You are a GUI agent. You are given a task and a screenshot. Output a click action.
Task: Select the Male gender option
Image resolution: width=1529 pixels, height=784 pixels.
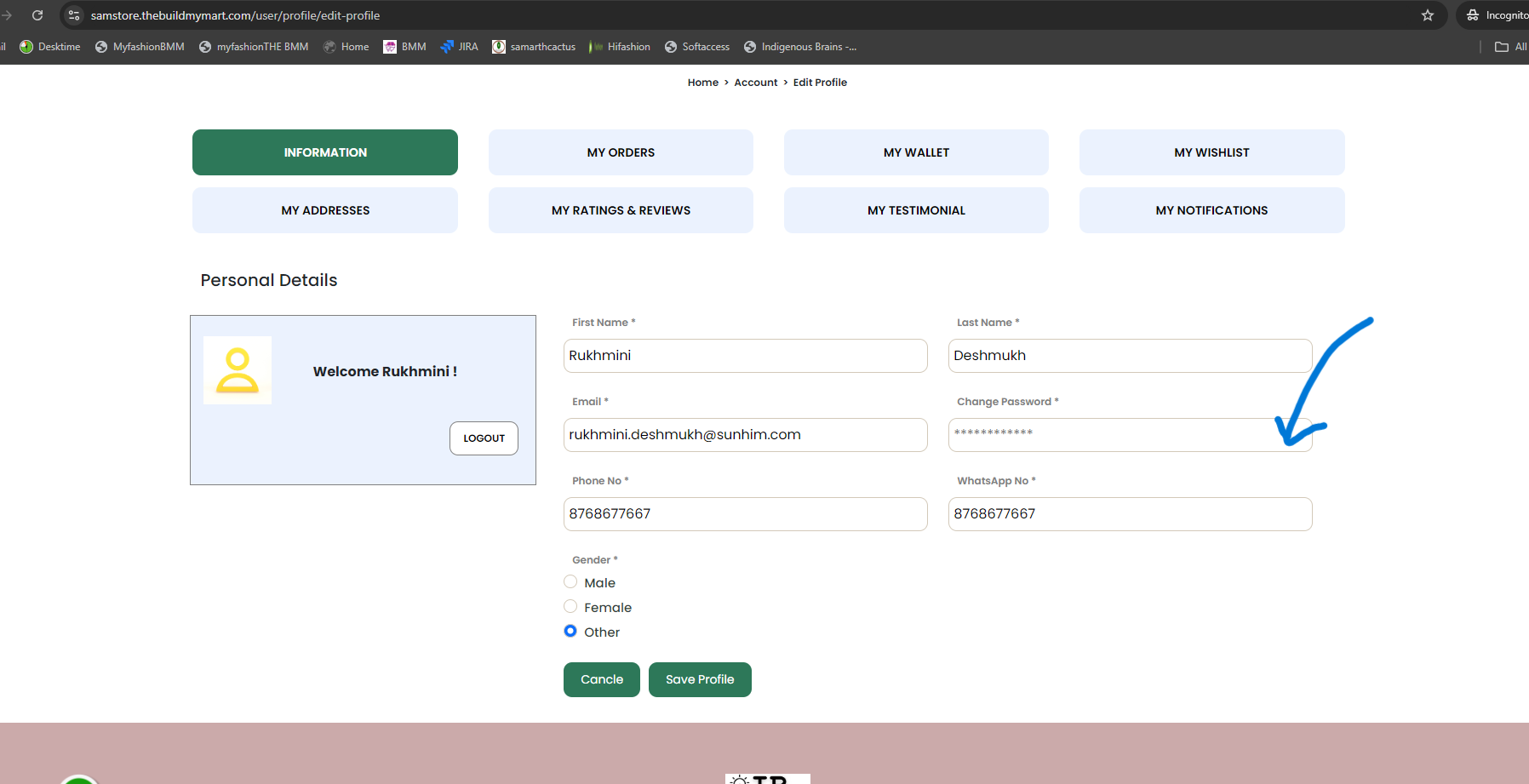tap(570, 581)
